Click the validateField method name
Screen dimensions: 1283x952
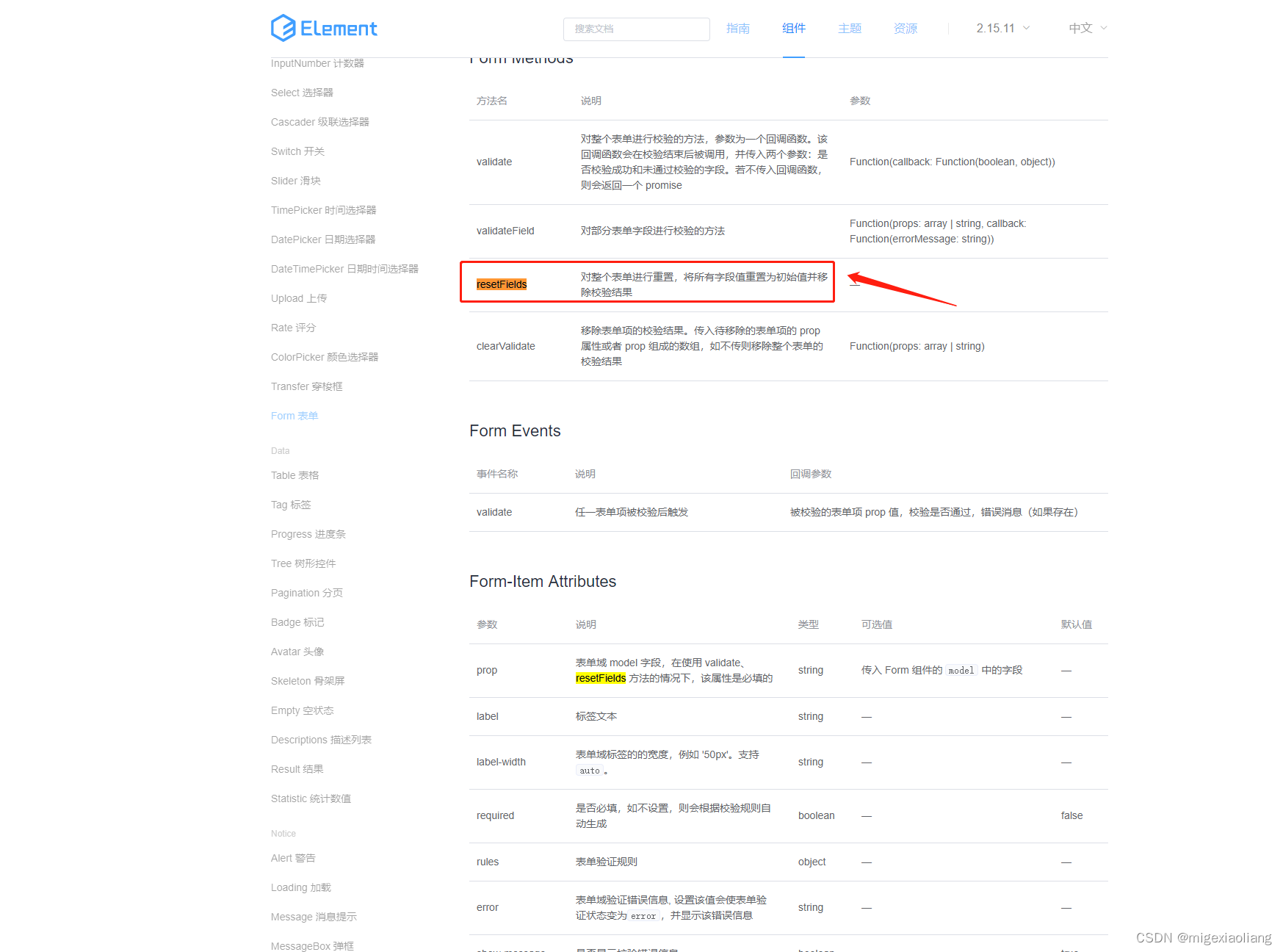click(x=505, y=231)
